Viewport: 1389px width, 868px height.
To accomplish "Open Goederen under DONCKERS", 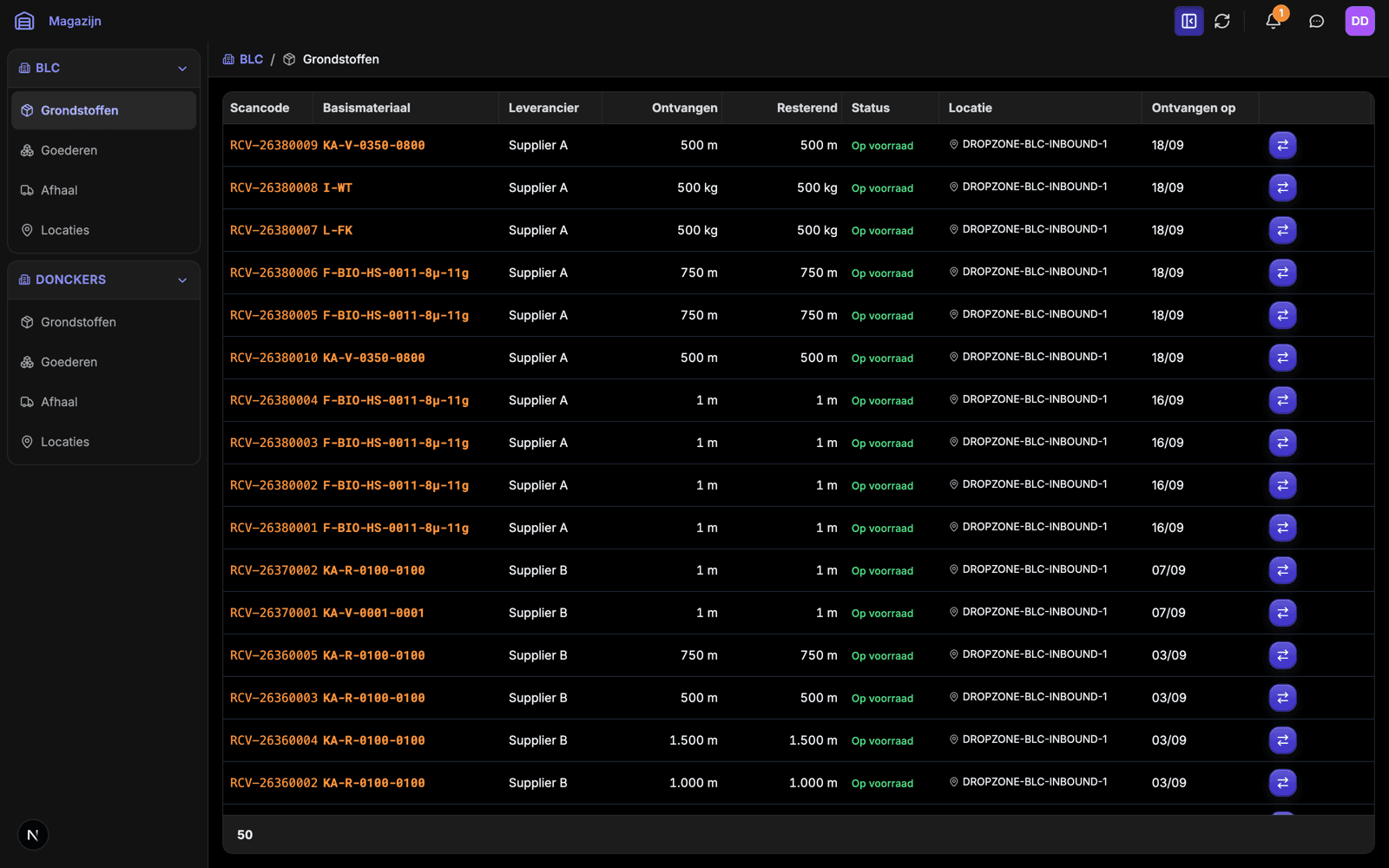I will click(104, 362).
